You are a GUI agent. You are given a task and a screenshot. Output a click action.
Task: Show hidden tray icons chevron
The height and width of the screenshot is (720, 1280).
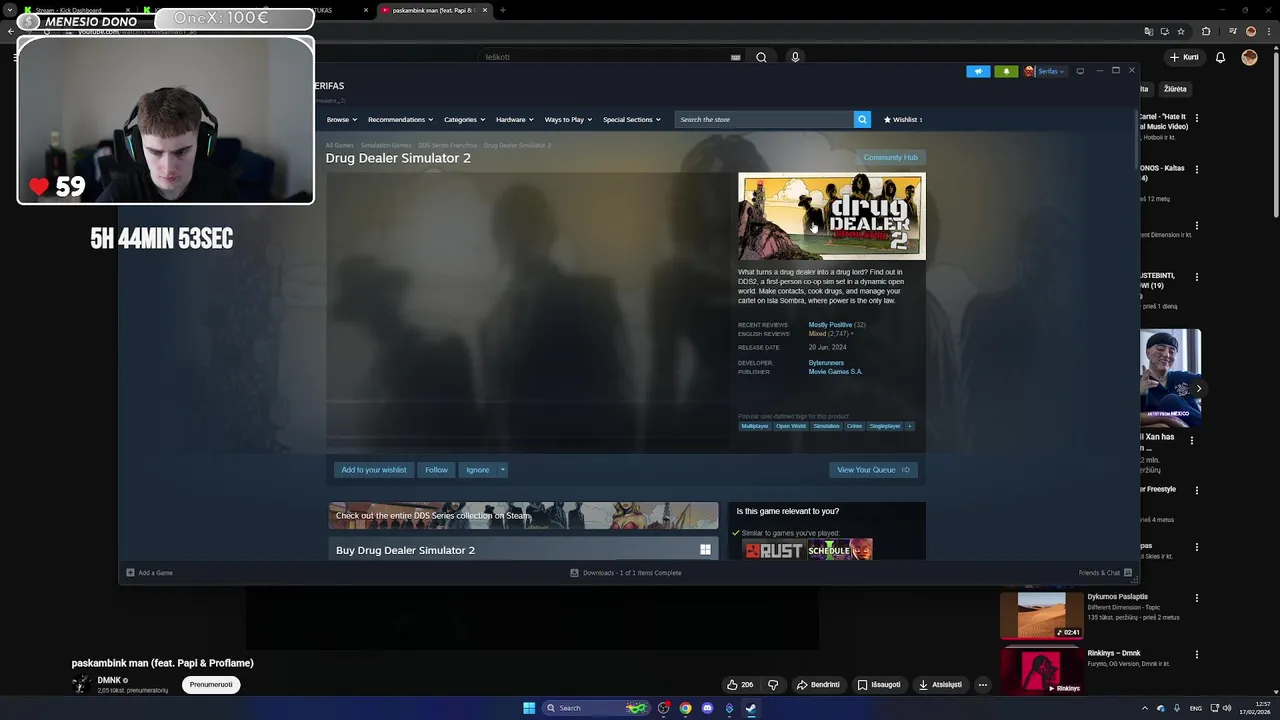coord(1145,708)
